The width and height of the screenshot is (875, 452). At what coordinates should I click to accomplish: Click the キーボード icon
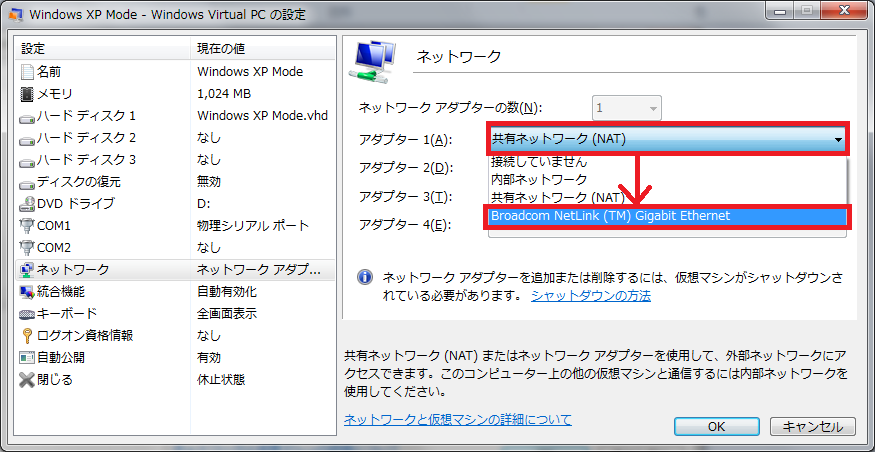[x=27, y=314]
